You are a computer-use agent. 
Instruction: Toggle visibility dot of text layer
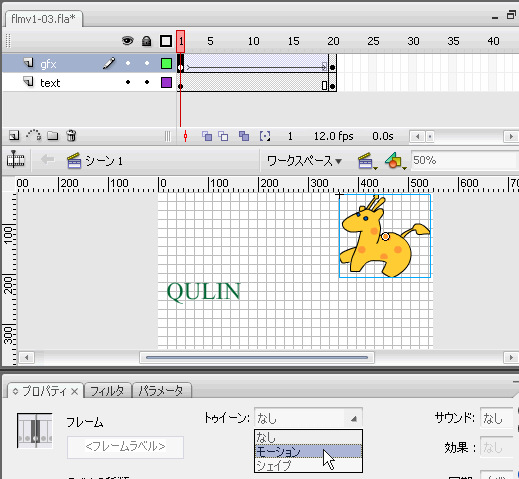[128, 82]
